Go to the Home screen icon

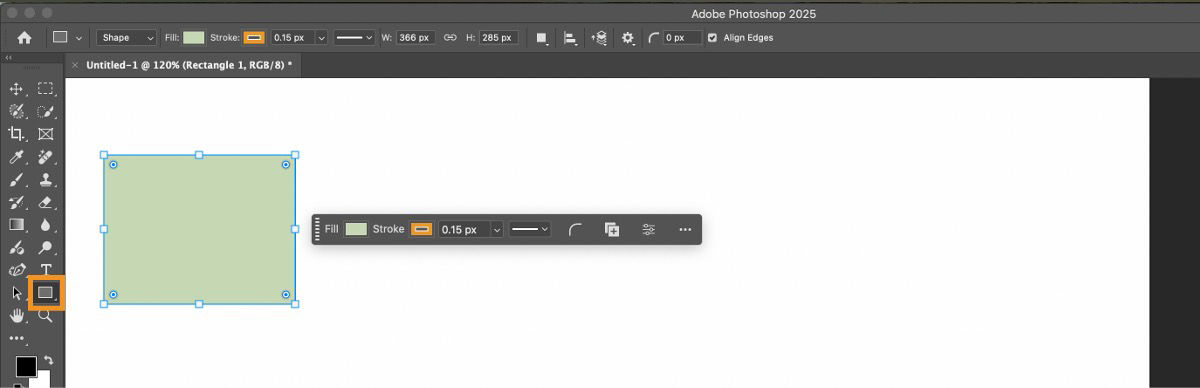tap(24, 37)
